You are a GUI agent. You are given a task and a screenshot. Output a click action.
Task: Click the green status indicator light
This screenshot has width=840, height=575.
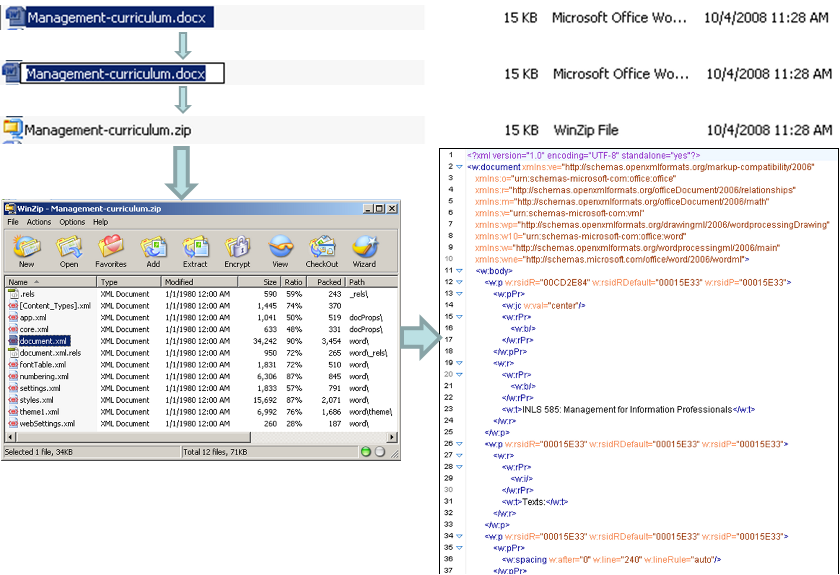click(x=366, y=453)
